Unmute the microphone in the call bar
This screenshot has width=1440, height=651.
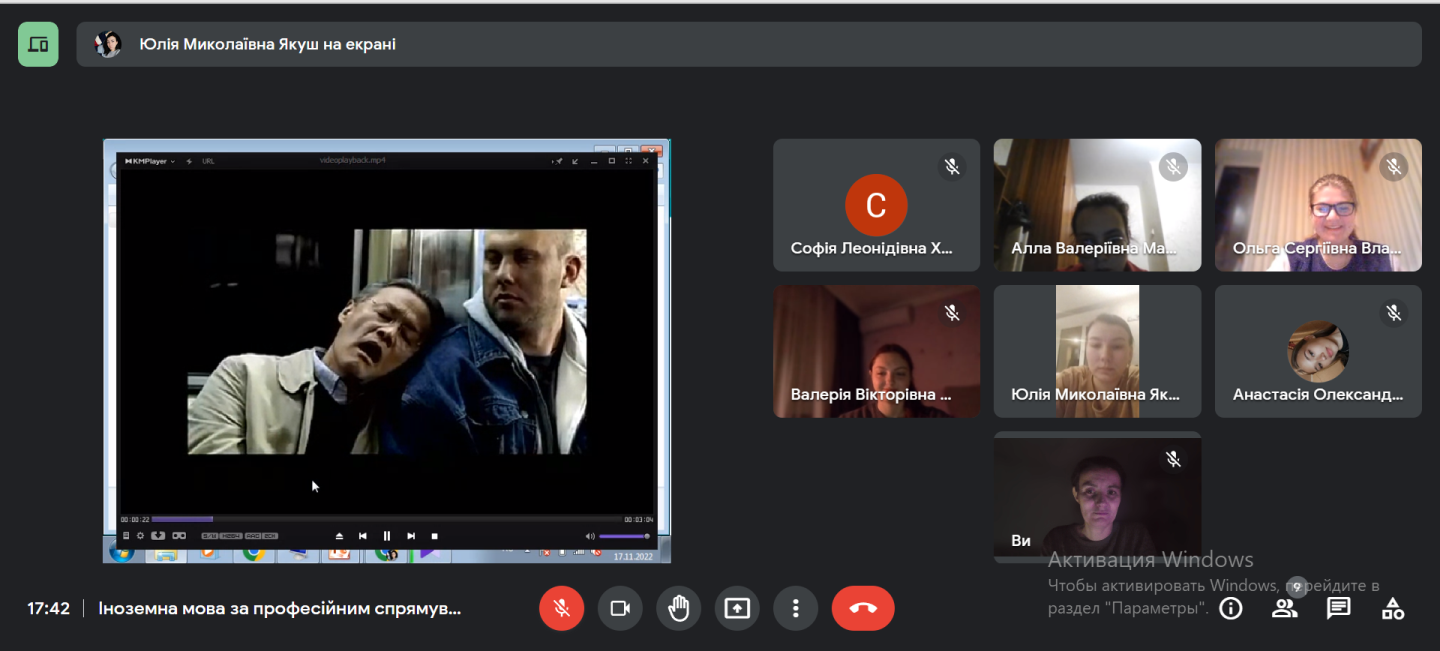562,608
